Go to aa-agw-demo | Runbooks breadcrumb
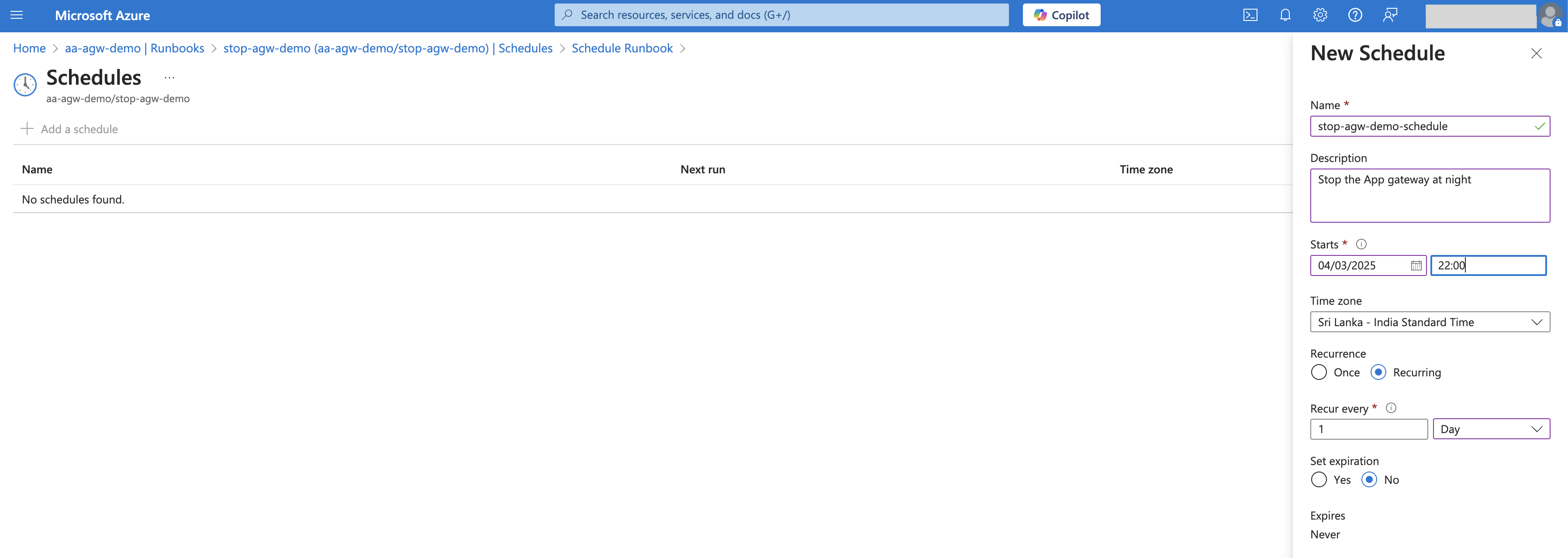The image size is (1568, 558). click(135, 48)
